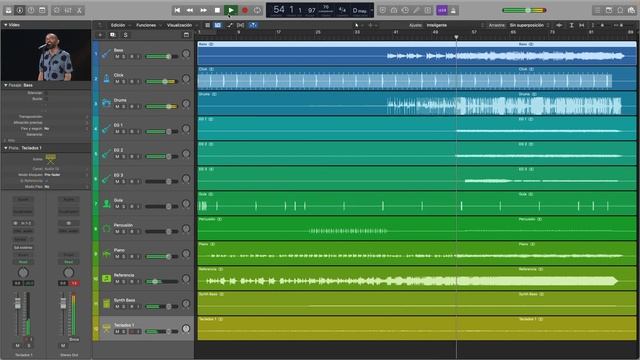
Task: Click the Catch Playhead button
Action: [253, 25]
